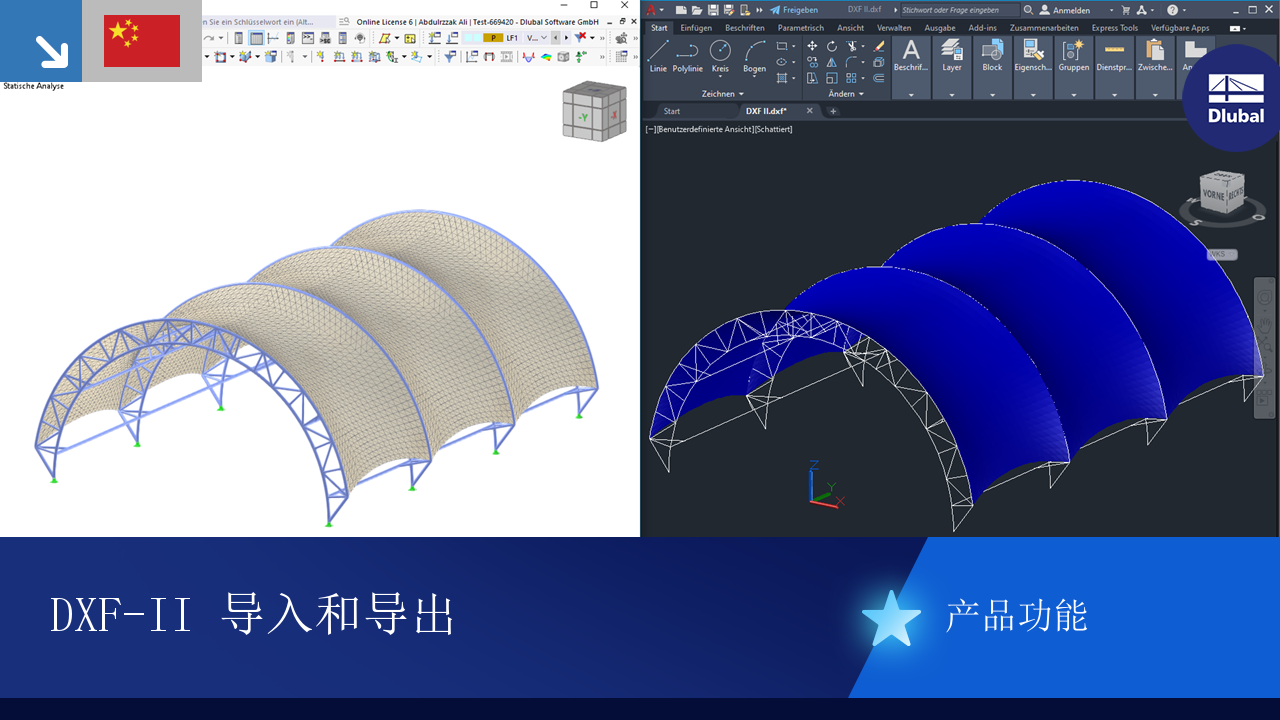Viewport: 1280px width, 720px height.
Task: Click the Stichwort oder Frage search field
Action: point(960,9)
